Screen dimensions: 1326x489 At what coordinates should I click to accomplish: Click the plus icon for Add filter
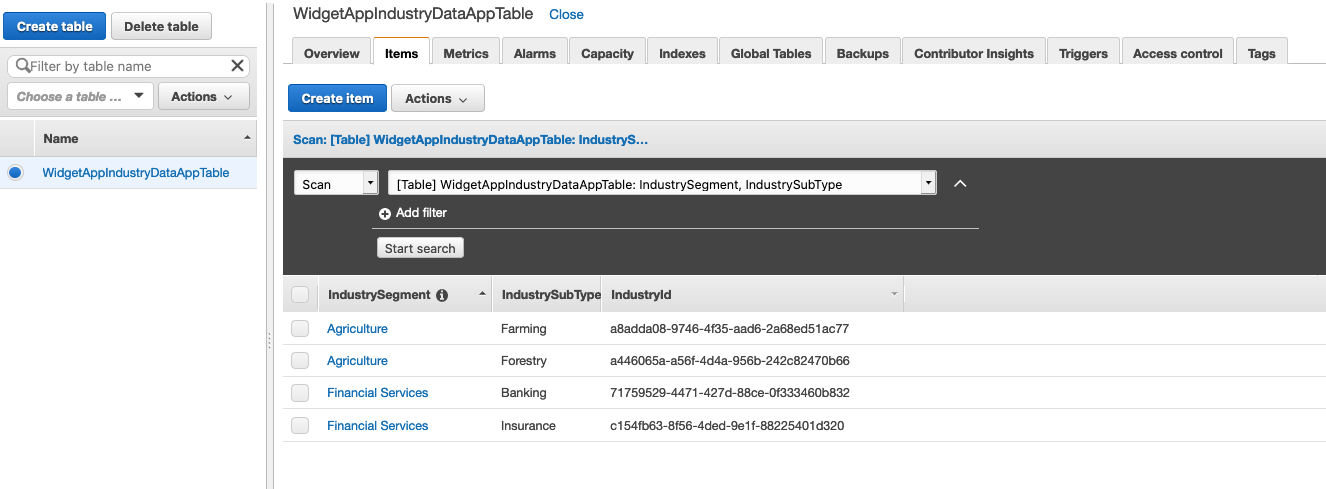point(385,213)
